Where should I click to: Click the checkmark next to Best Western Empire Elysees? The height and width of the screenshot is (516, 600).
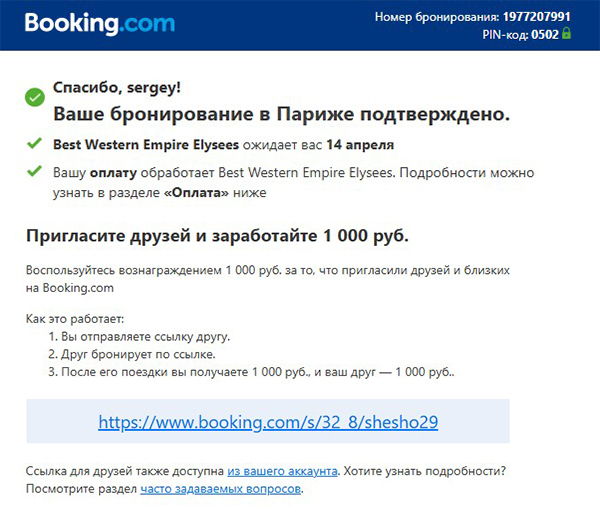click(x=34, y=144)
